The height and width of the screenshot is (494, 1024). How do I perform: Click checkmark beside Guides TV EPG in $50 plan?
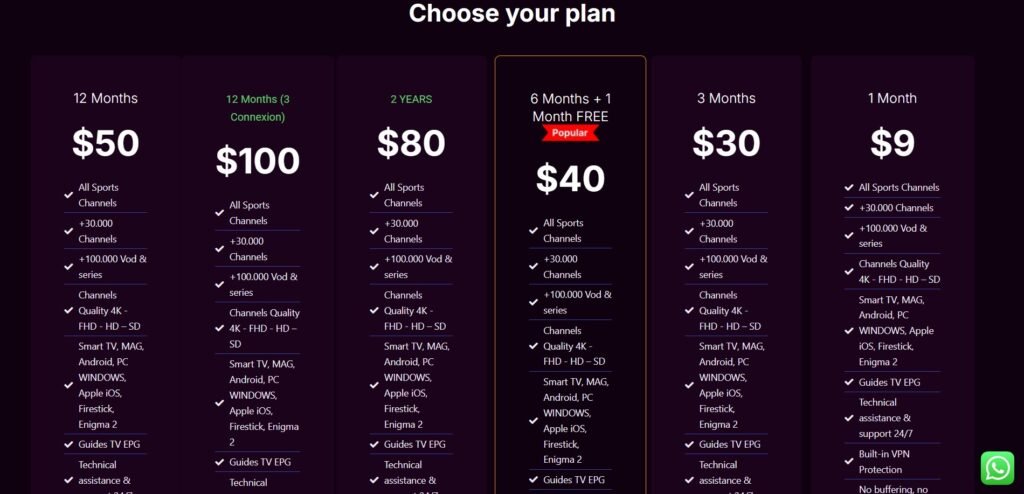pyautogui.click(x=69, y=444)
